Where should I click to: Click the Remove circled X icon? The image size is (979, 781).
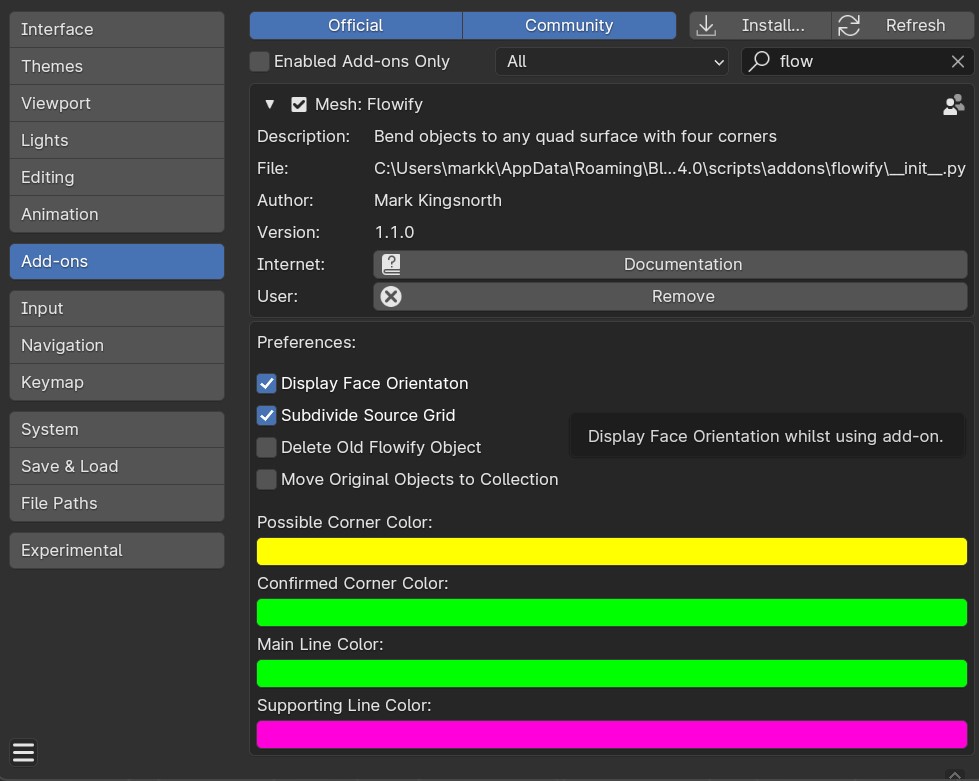coord(391,297)
